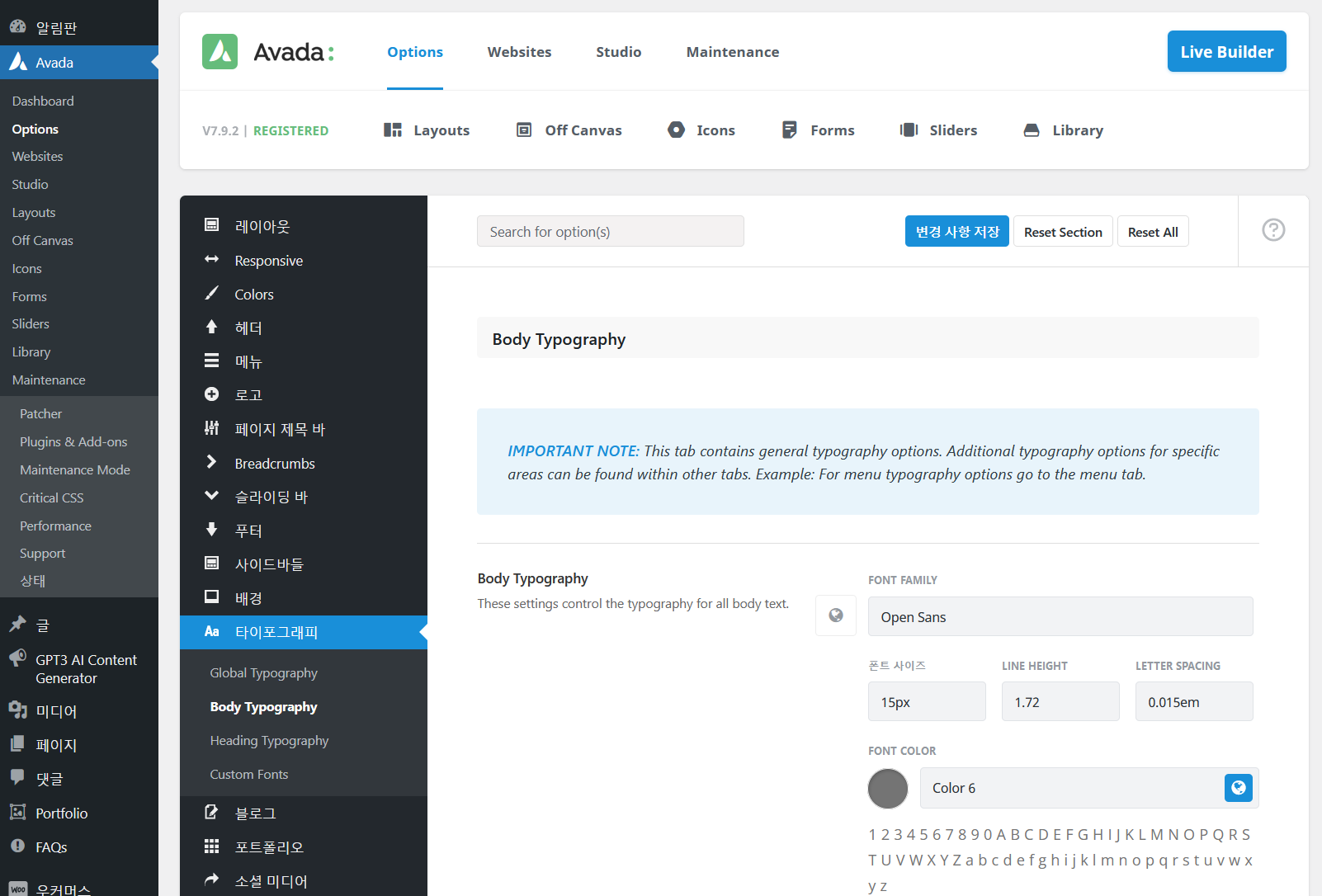This screenshot has width=1322, height=896.
Task: Open the help question mark icon
Action: [1273, 230]
